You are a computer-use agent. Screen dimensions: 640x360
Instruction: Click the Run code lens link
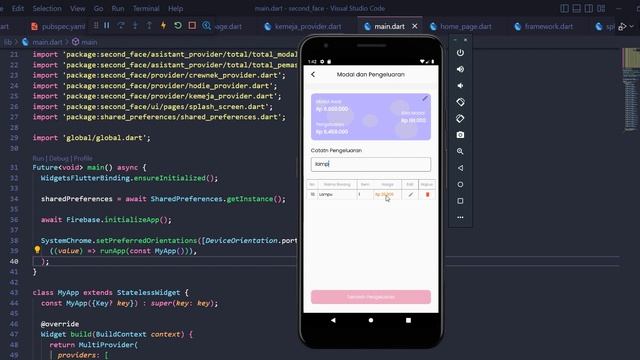(38, 158)
